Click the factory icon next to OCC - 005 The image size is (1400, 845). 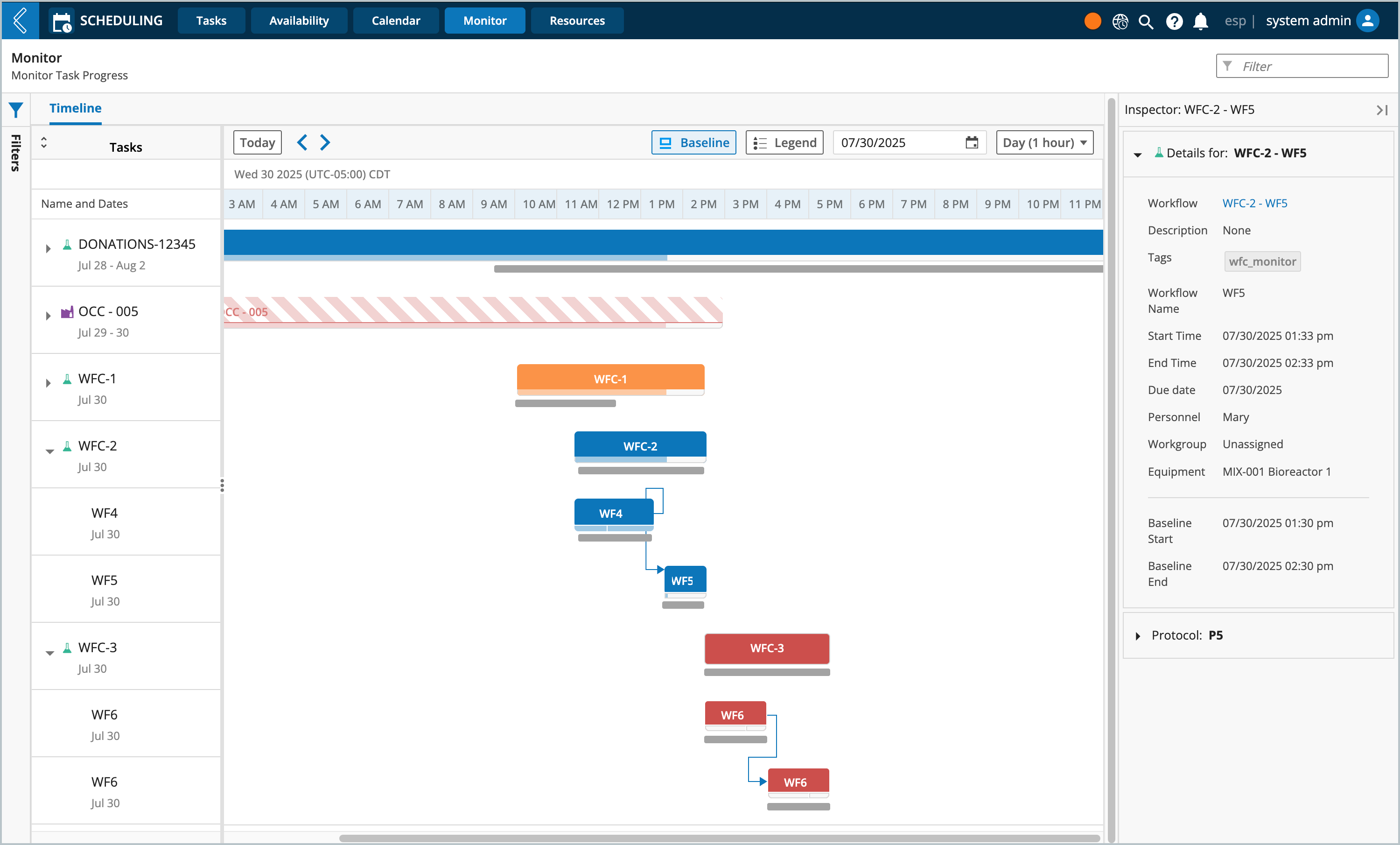[67, 312]
